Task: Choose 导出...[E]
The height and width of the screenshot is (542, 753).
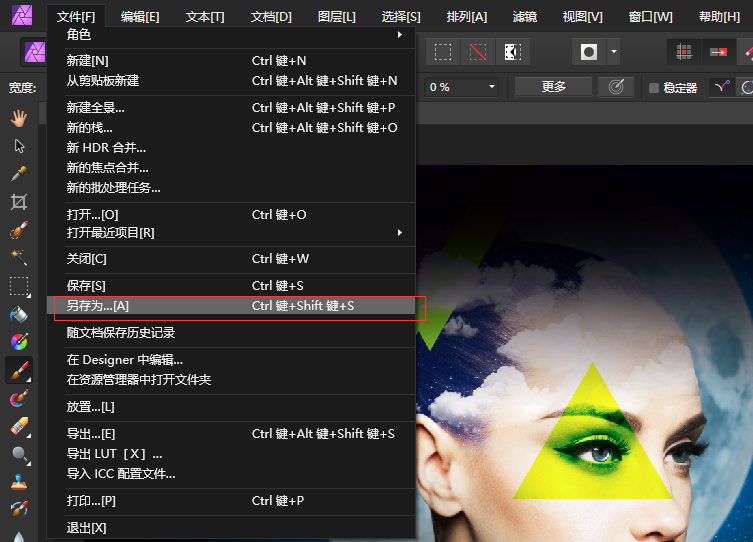Action: pos(231,434)
